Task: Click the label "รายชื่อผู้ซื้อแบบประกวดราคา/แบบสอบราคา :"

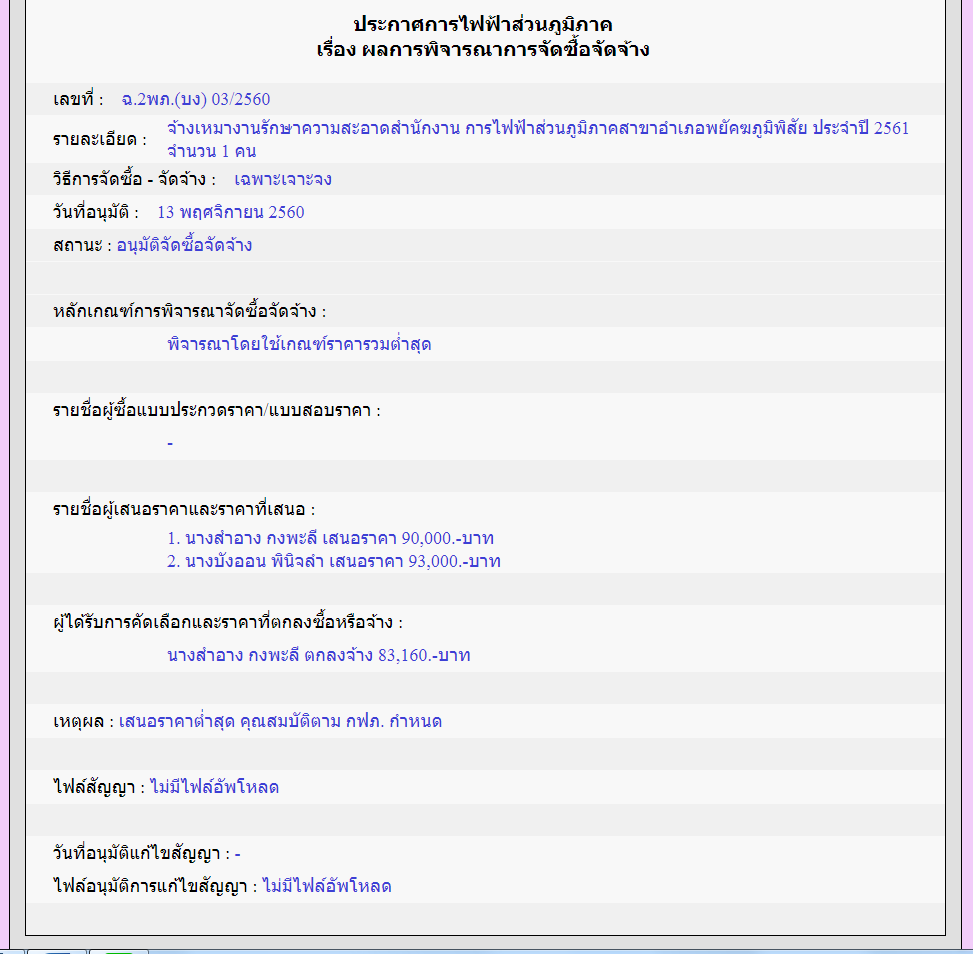Action: click(x=217, y=410)
